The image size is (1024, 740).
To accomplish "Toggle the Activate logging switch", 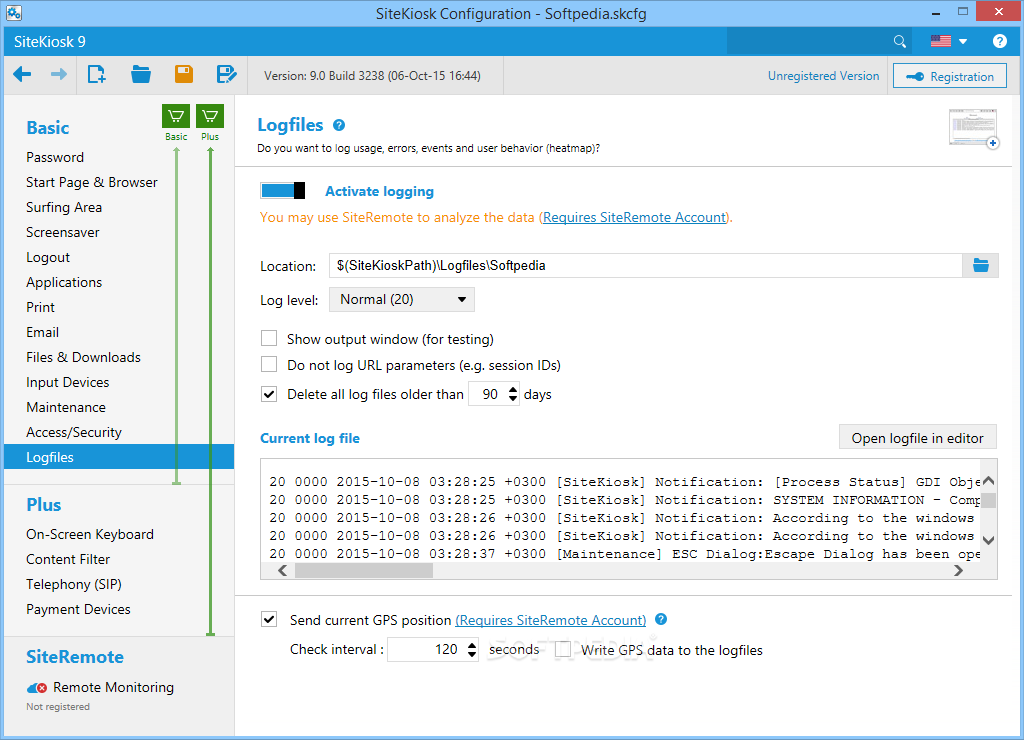I will [x=282, y=191].
